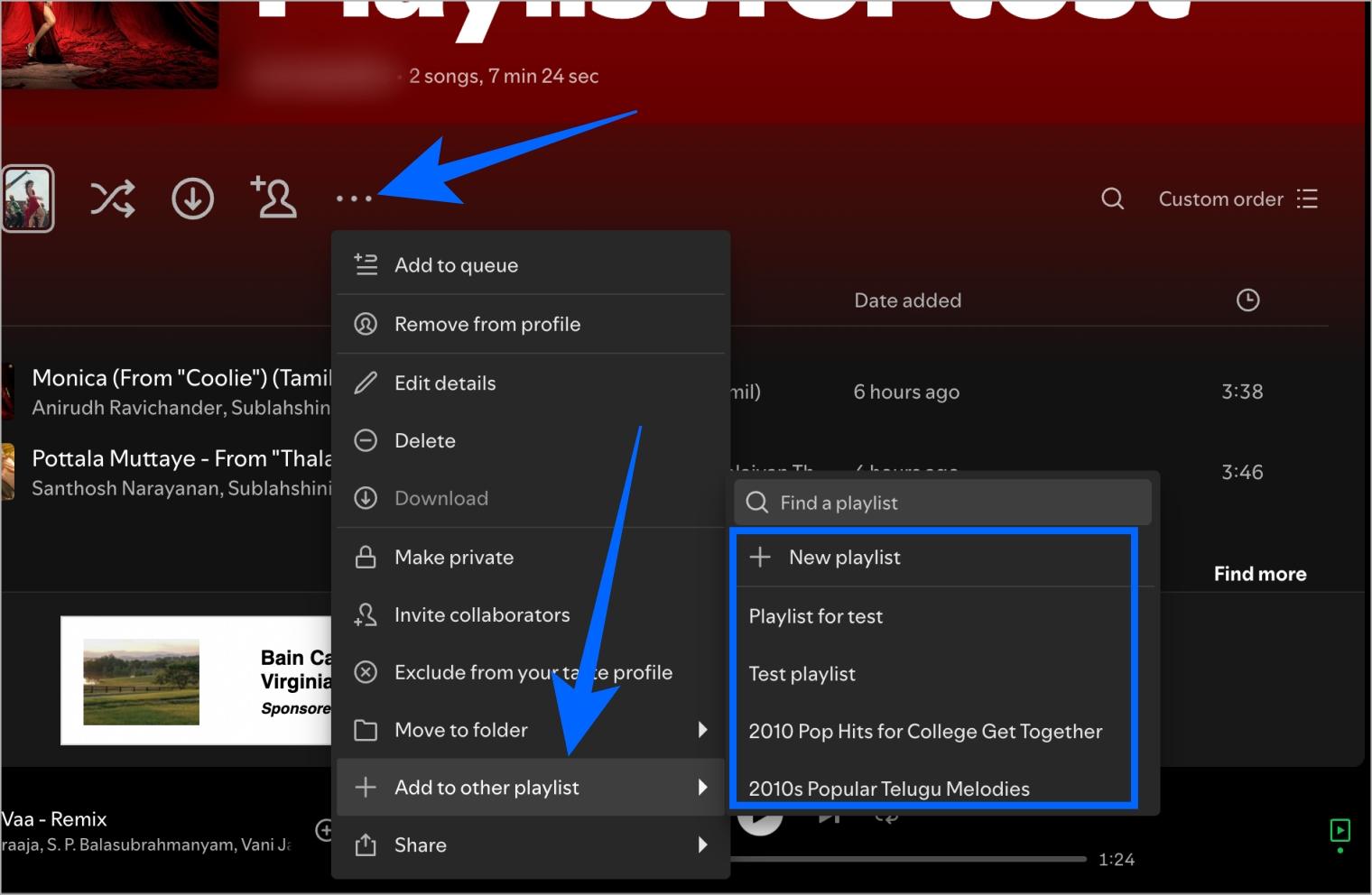Choose Edit details from context menu
1372x895 pixels.
[x=531, y=383]
